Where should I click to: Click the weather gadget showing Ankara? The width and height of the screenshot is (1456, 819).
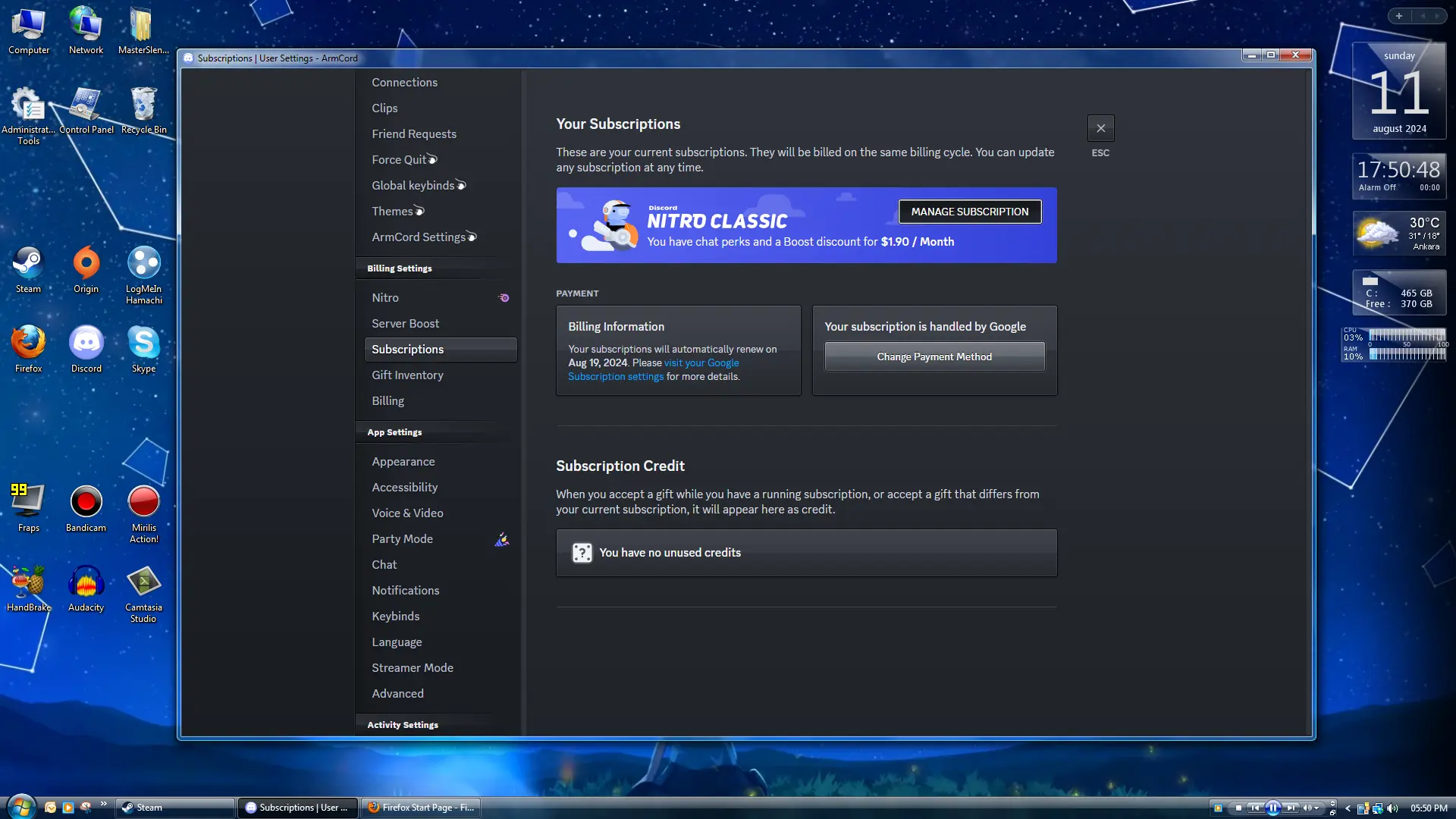click(x=1399, y=233)
